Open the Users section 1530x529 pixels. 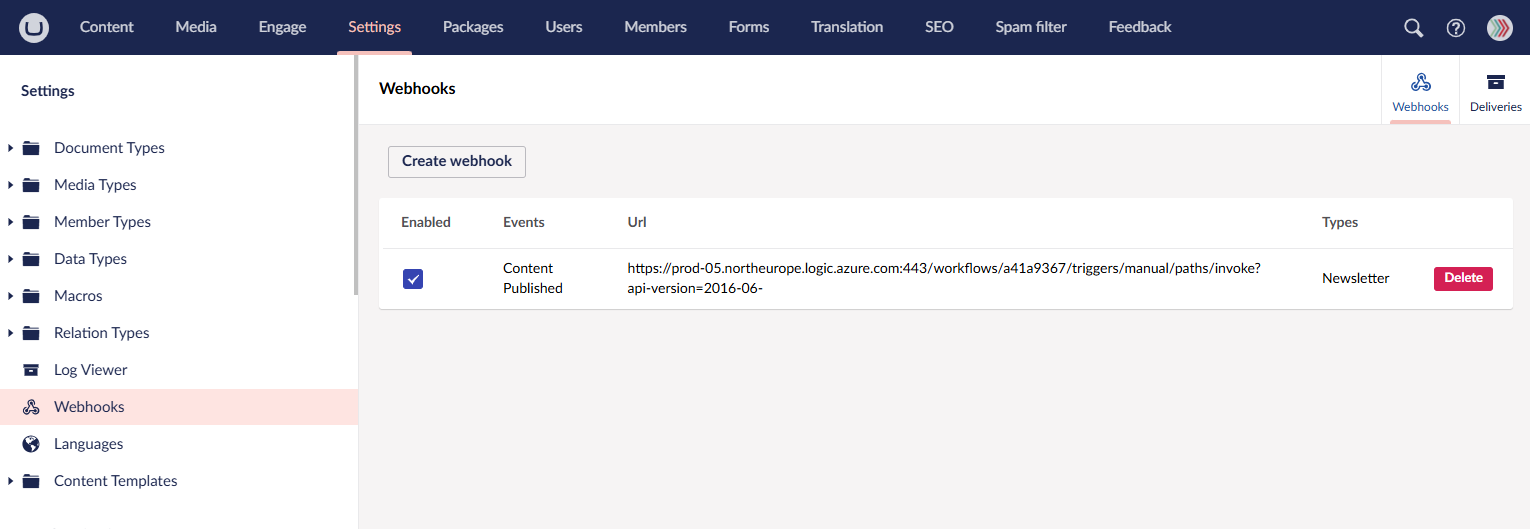(564, 27)
